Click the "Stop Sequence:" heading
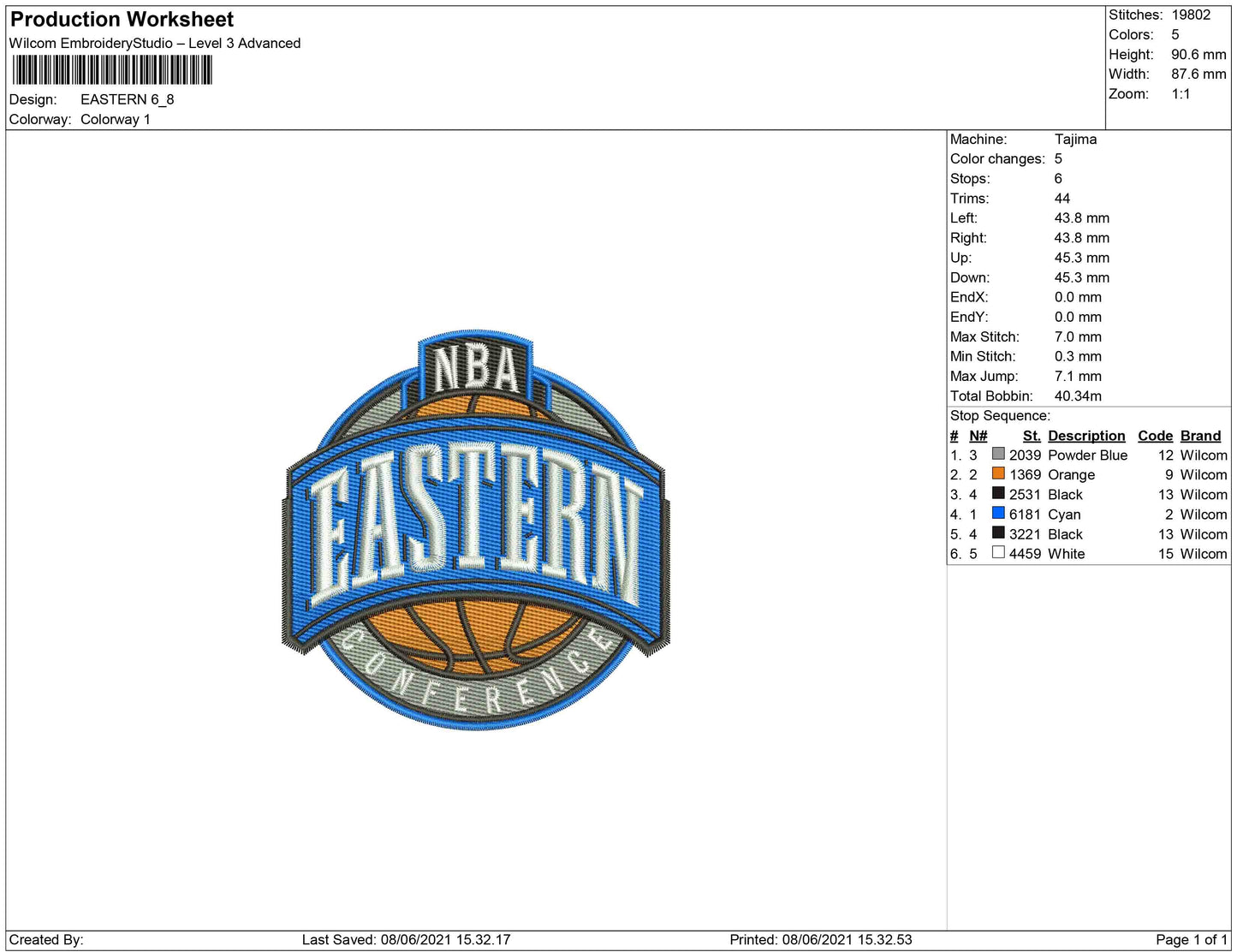Image resolution: width=1237 pixels, height=952 pixels. pos(1000,415)
